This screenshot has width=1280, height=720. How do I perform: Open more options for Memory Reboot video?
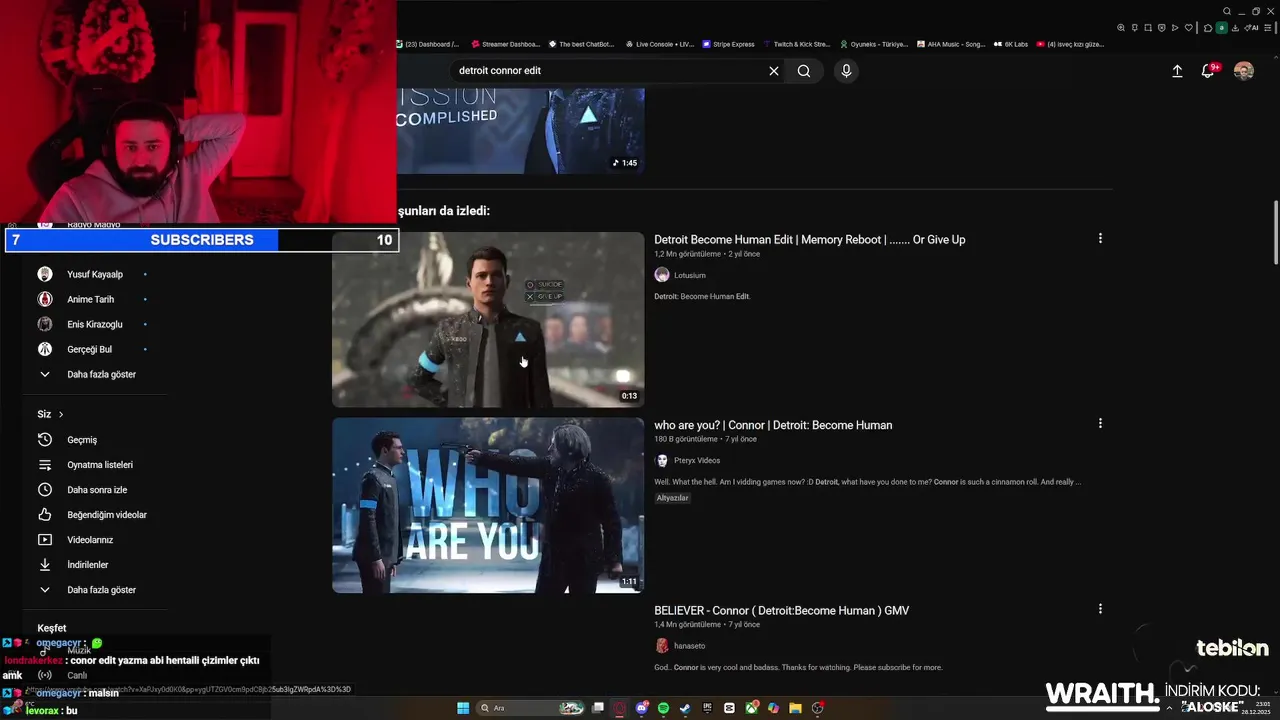1100,239
